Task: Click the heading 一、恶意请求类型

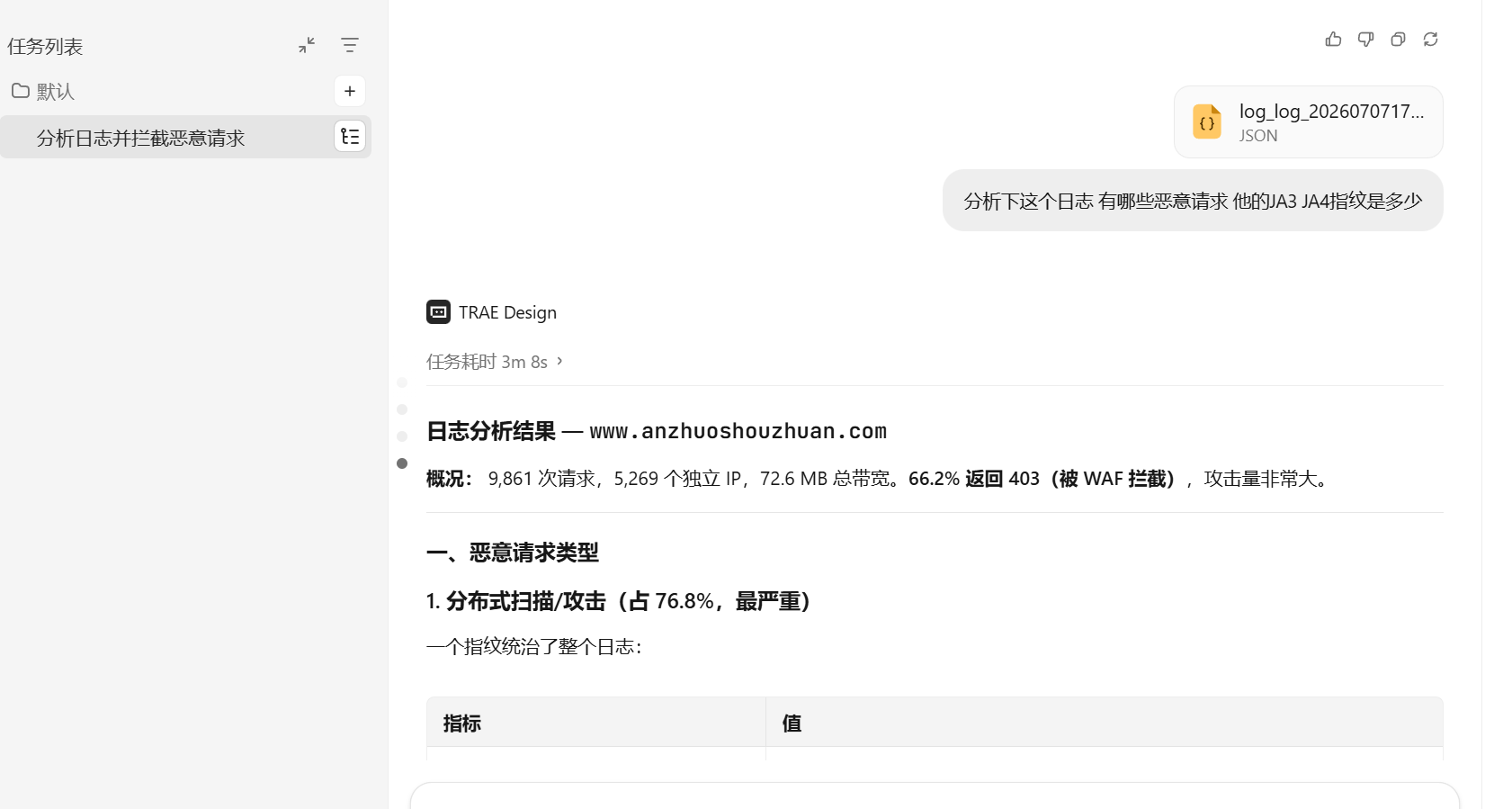Action: click(513, 553)
